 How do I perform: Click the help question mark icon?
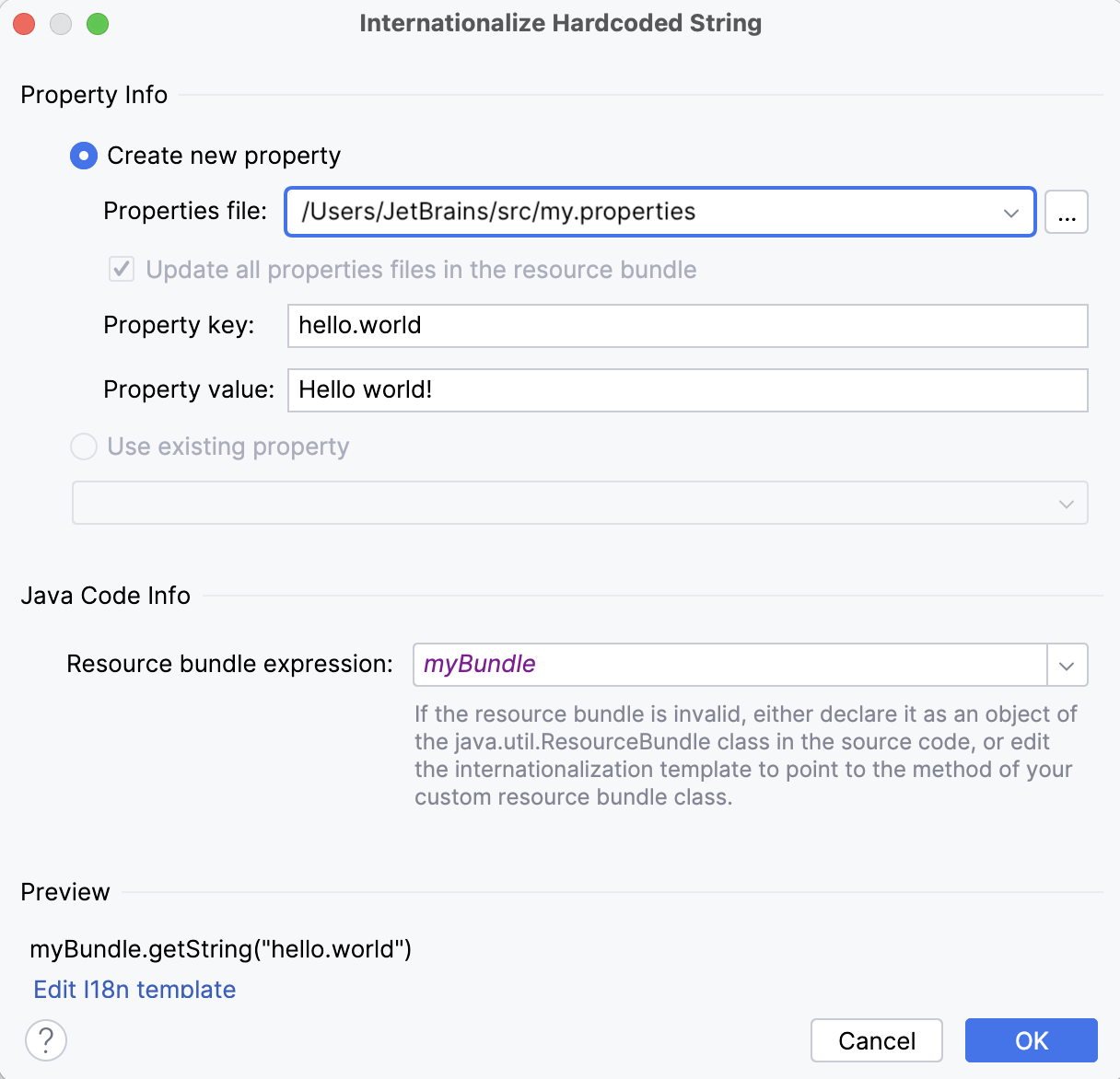click(45, 1040)
